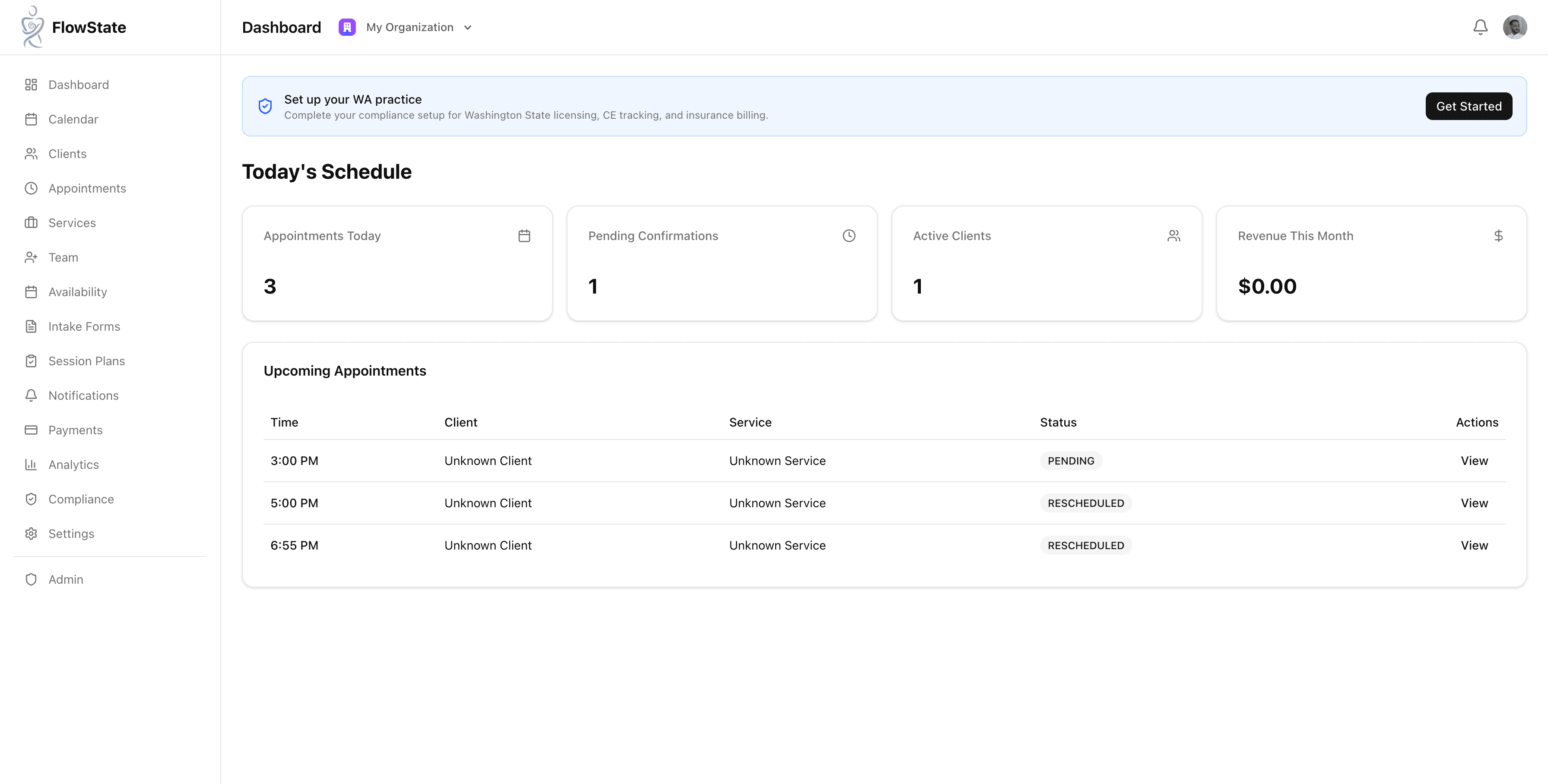This screenshot has height=784, width=1548.
Task: Open Intake Forms from the sidebar
Action: tap(84, 326)
